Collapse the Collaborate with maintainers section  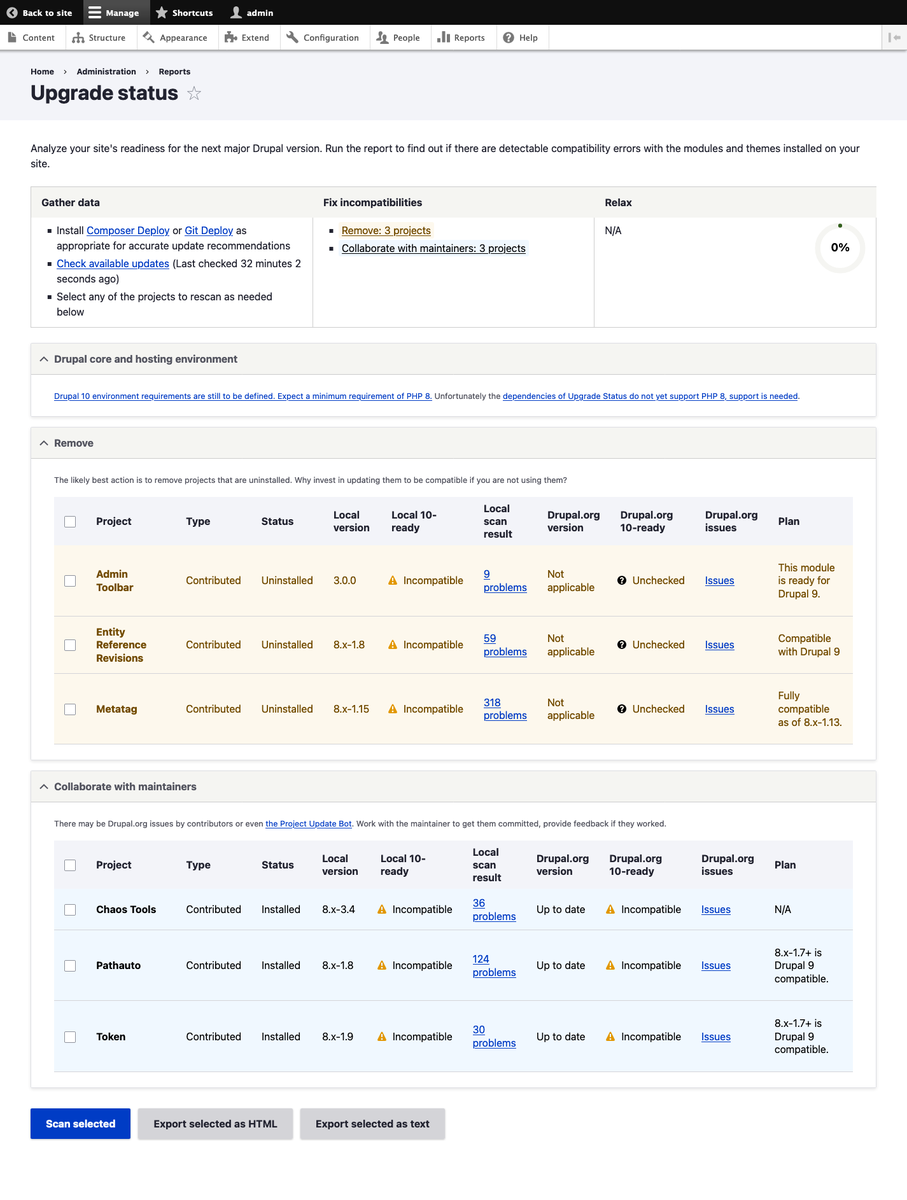[42, 786]
